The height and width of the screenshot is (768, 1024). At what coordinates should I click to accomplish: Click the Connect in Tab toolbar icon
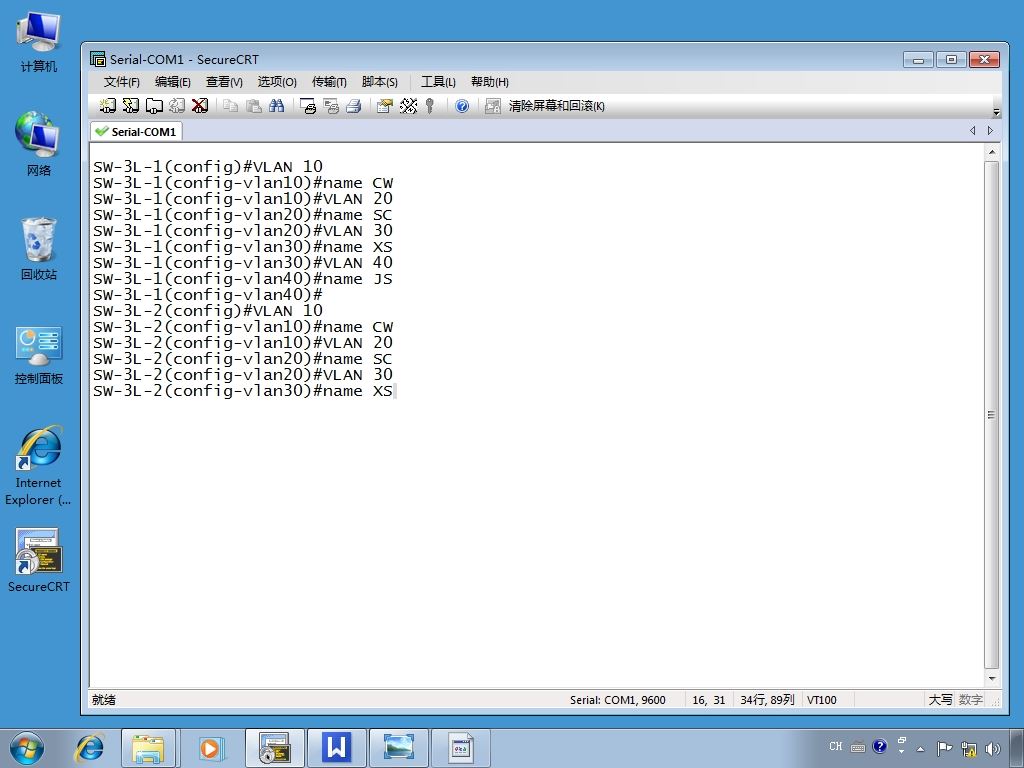click(154, 106)
